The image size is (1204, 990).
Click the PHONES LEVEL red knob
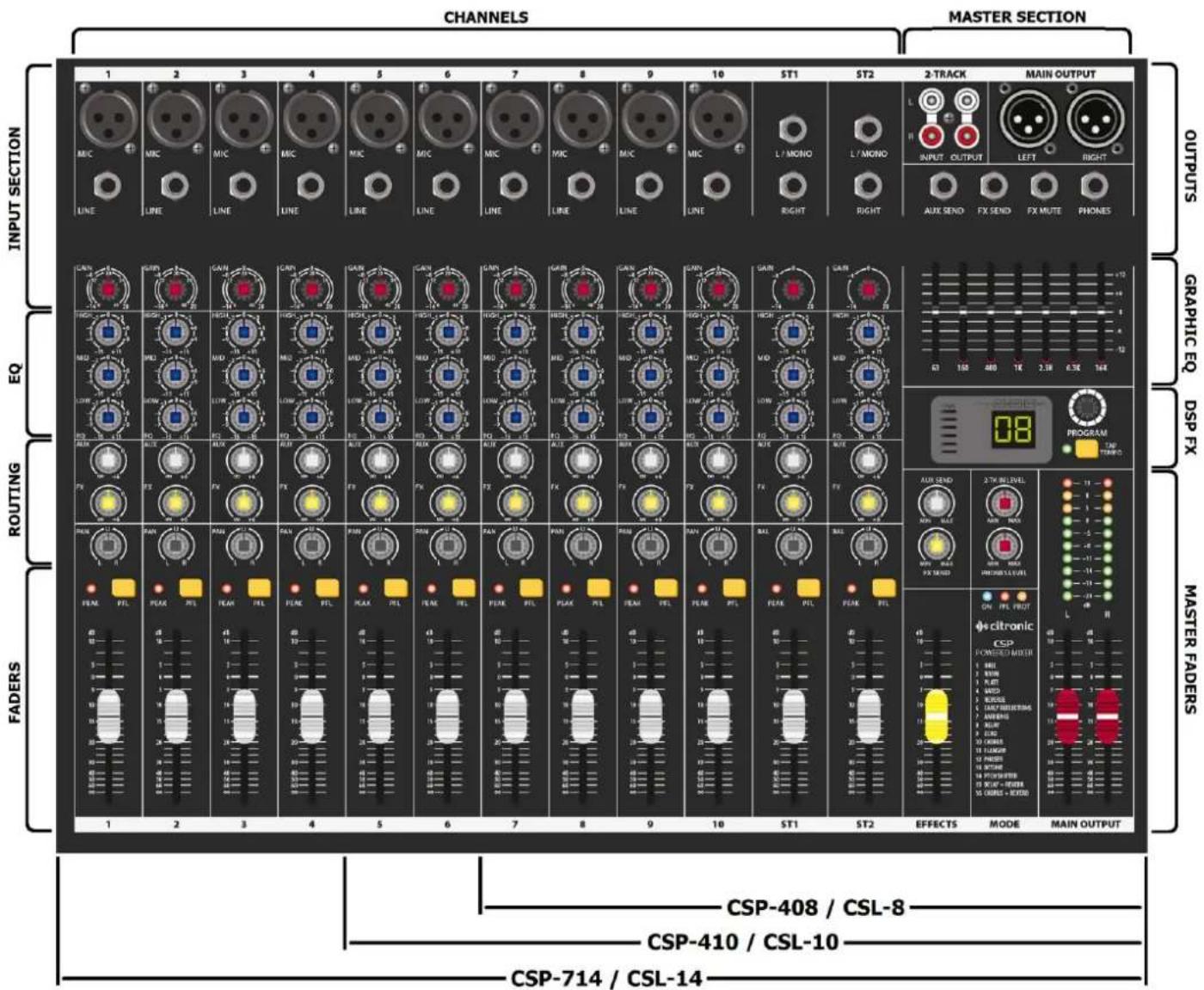pos(1003,544)
